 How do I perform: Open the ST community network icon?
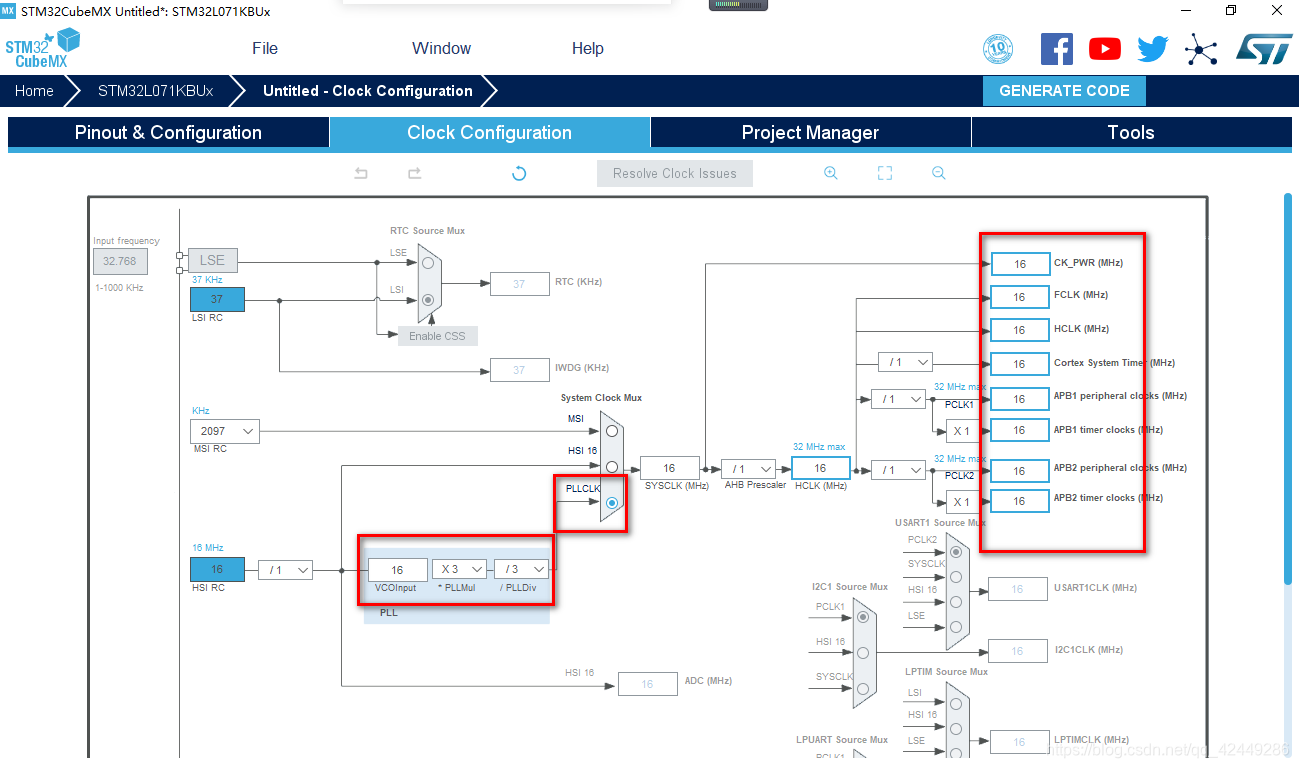point(1201,49)
